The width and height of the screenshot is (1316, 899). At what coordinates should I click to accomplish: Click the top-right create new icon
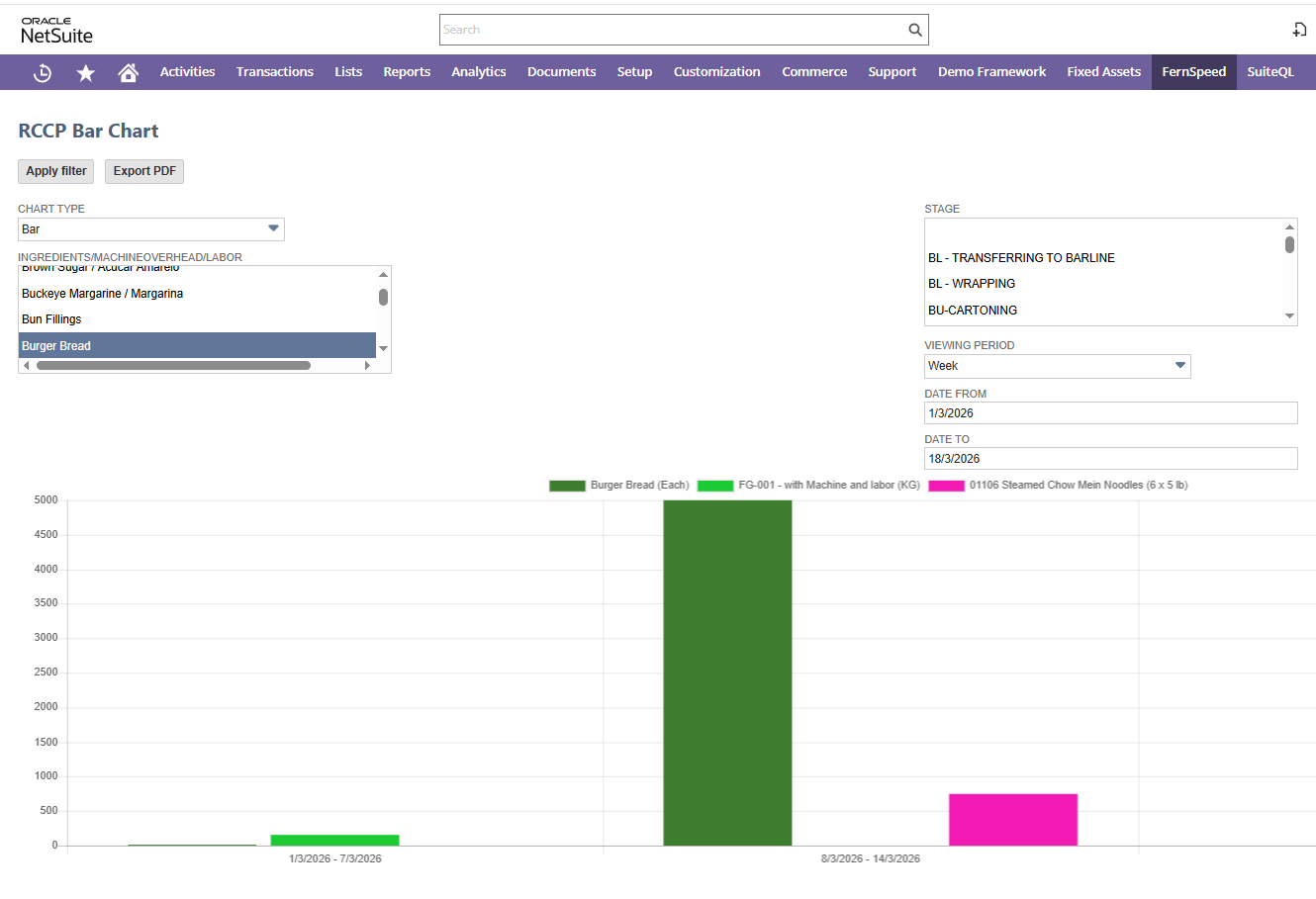point(1299,30)
